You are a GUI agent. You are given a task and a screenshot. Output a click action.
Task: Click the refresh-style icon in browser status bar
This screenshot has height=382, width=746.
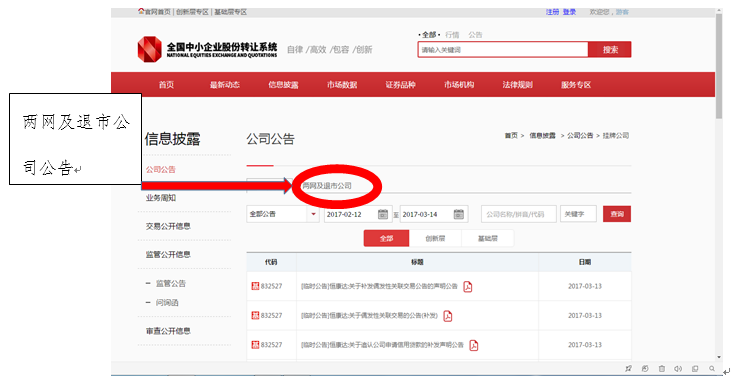point(645,369)
